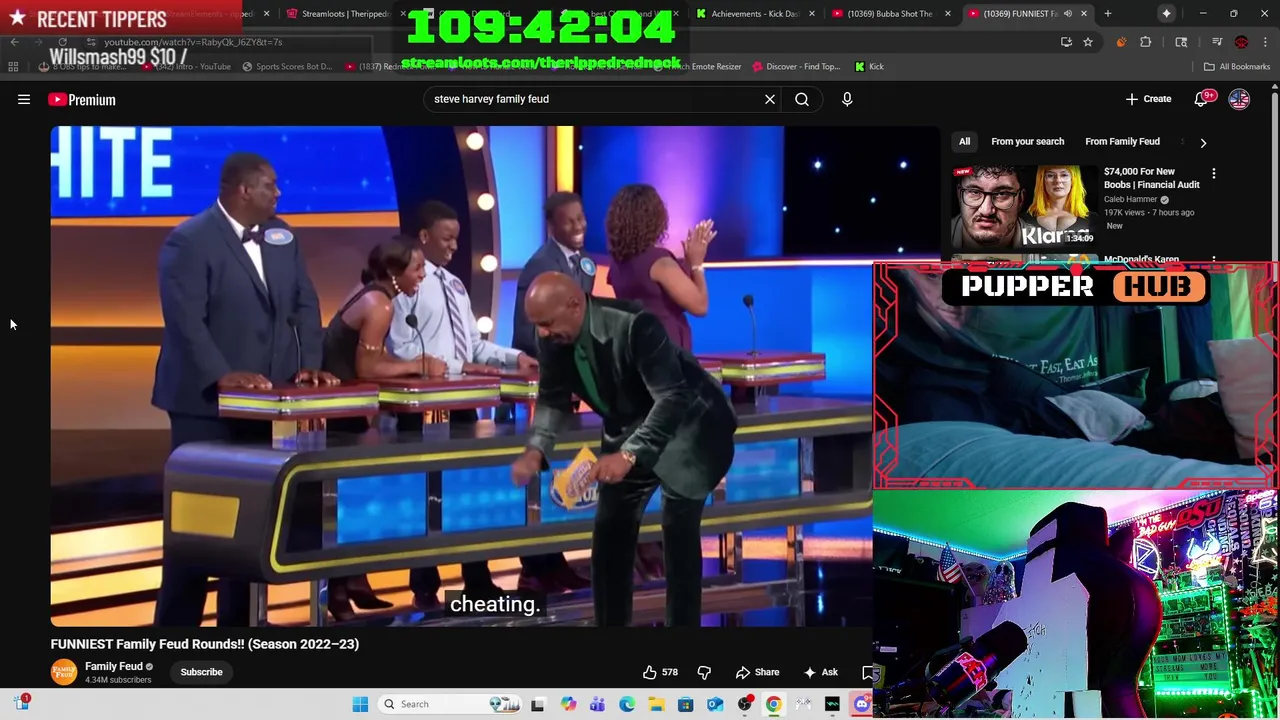1280x720 pixels.
Task: Subscribe to Family Feud channel
Action: pos(201,672)
